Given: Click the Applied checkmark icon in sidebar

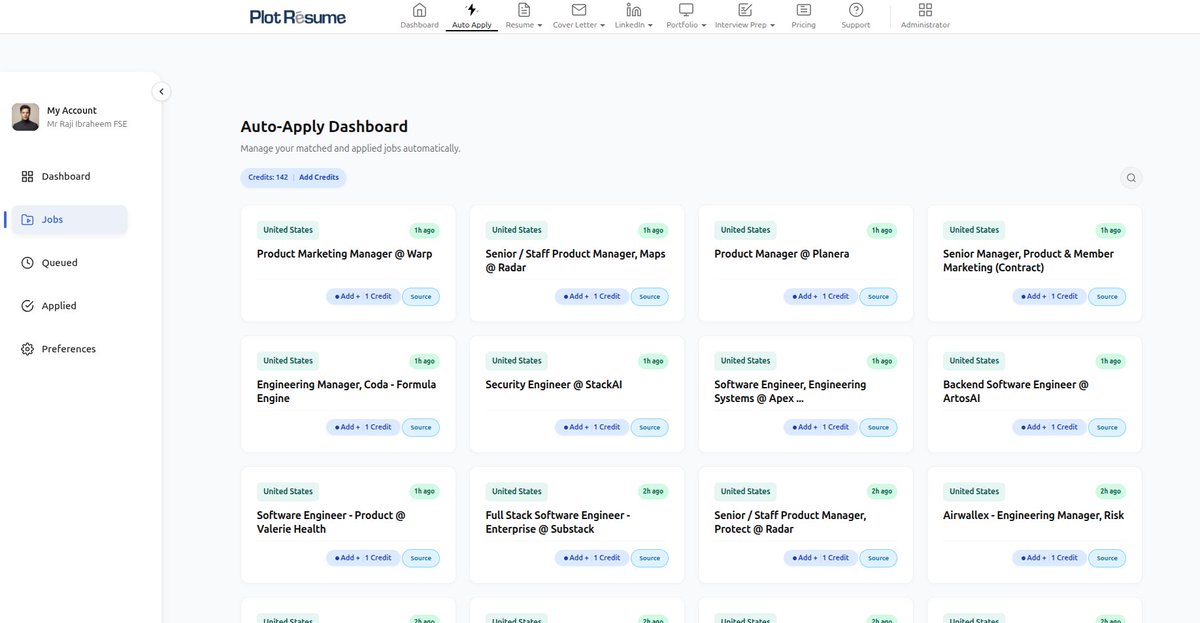Looking at the screenshot, I should pyautogui.click(x=27, y=306).
